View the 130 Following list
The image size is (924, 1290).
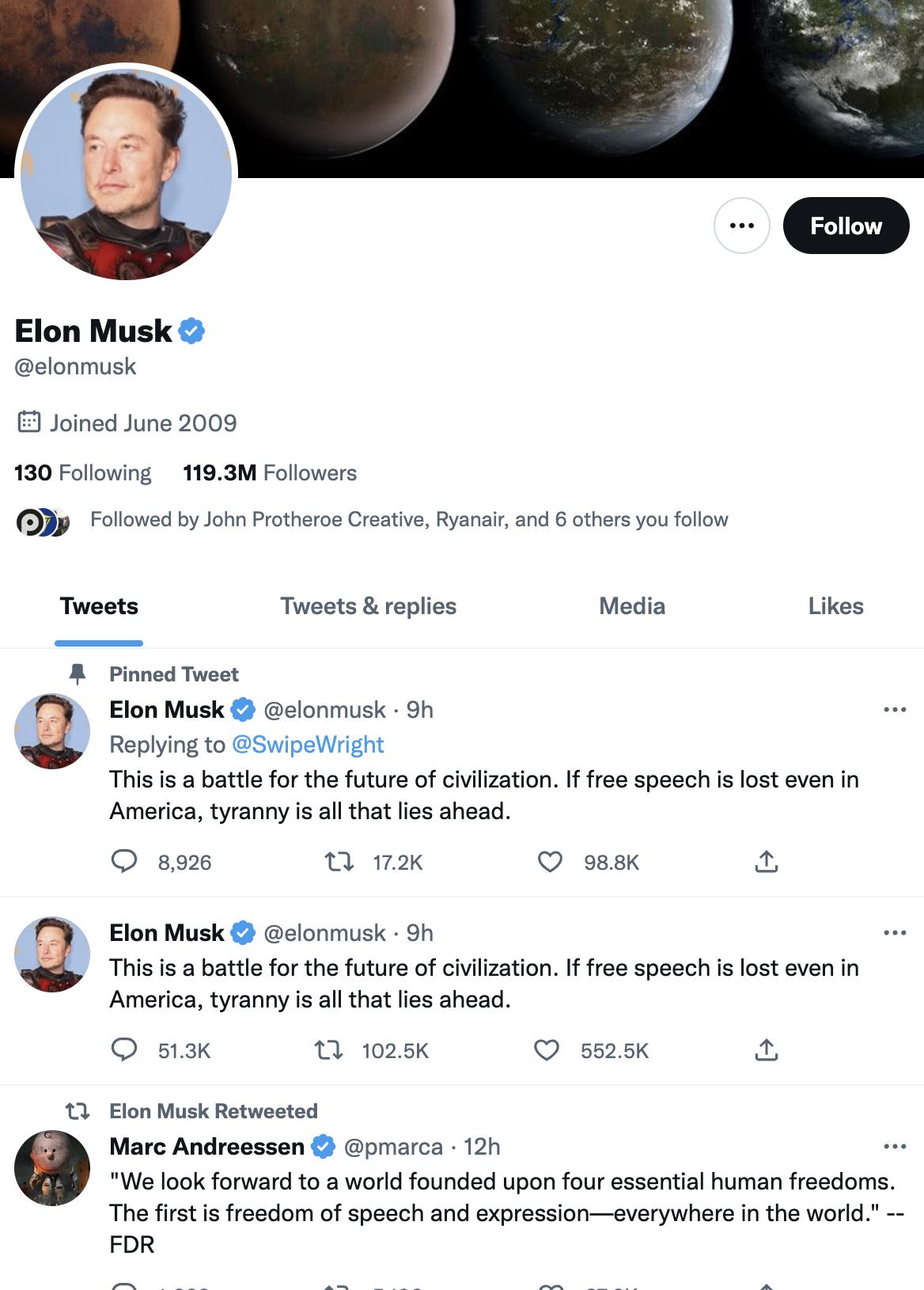pyautogui.click(x=83, y=473)
